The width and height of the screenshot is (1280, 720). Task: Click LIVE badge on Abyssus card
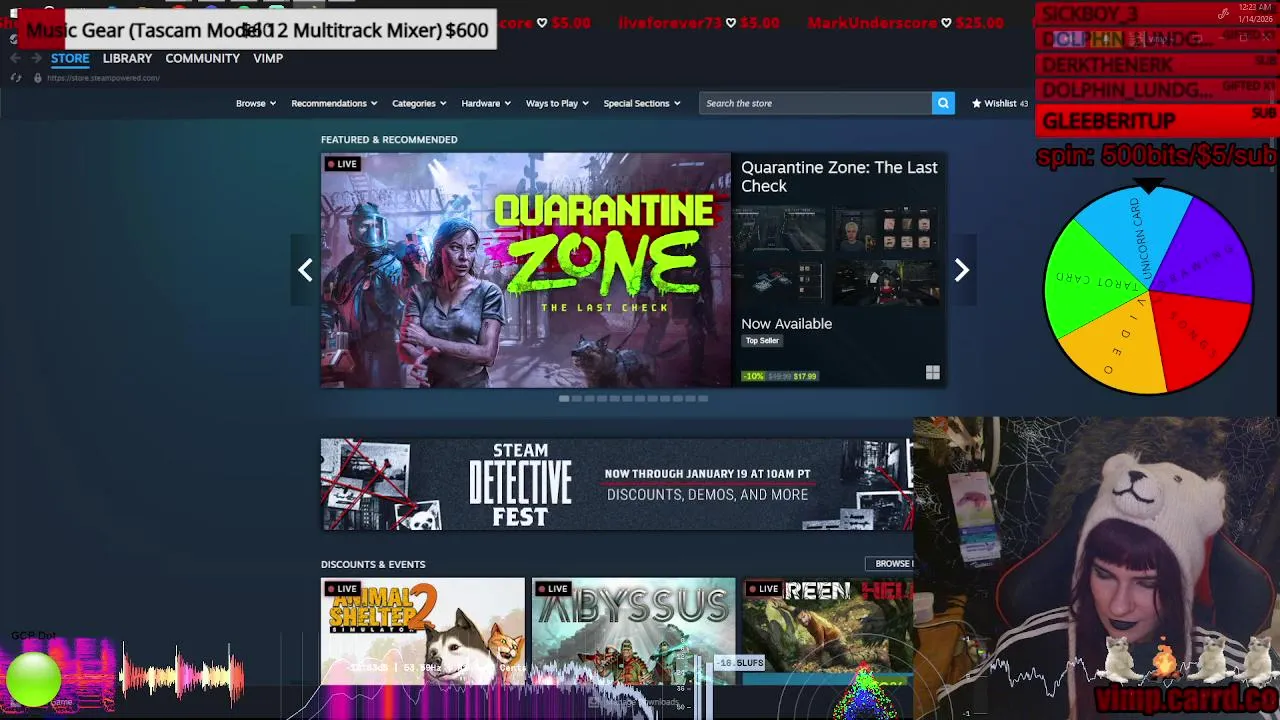(x=553, y=589)
